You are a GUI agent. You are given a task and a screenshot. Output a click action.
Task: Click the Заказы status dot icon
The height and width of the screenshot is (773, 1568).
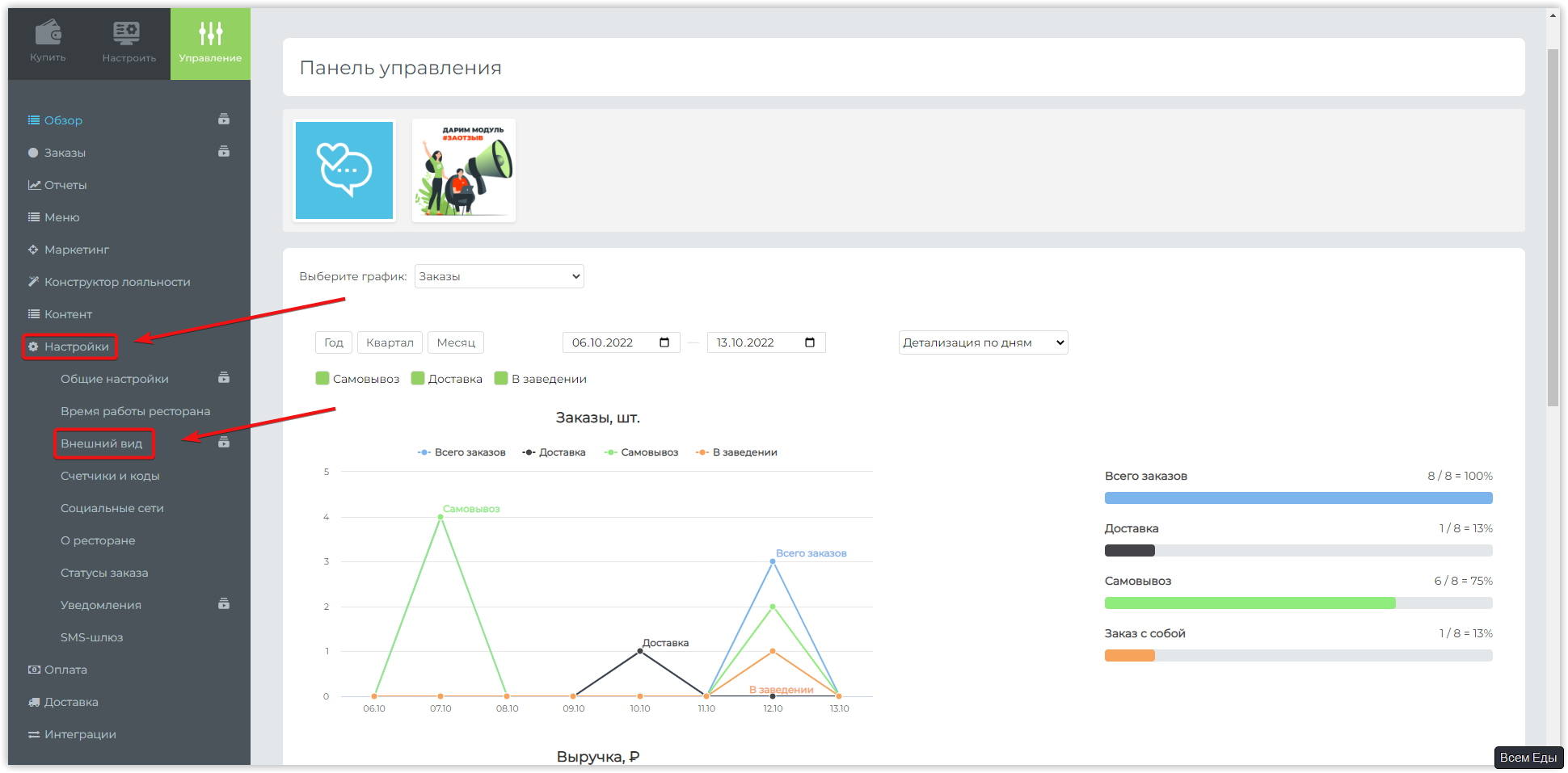(x=33, y=153)
